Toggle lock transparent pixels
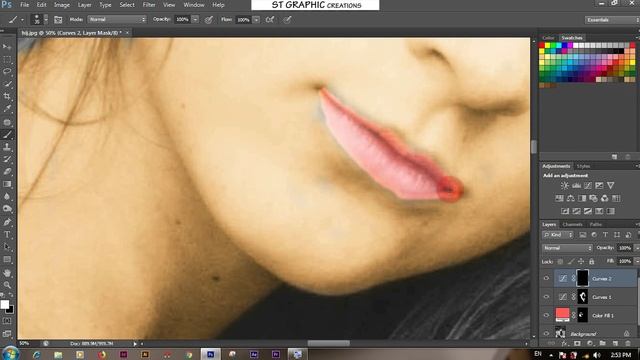The image size is (640, 360). coord(560,261)
